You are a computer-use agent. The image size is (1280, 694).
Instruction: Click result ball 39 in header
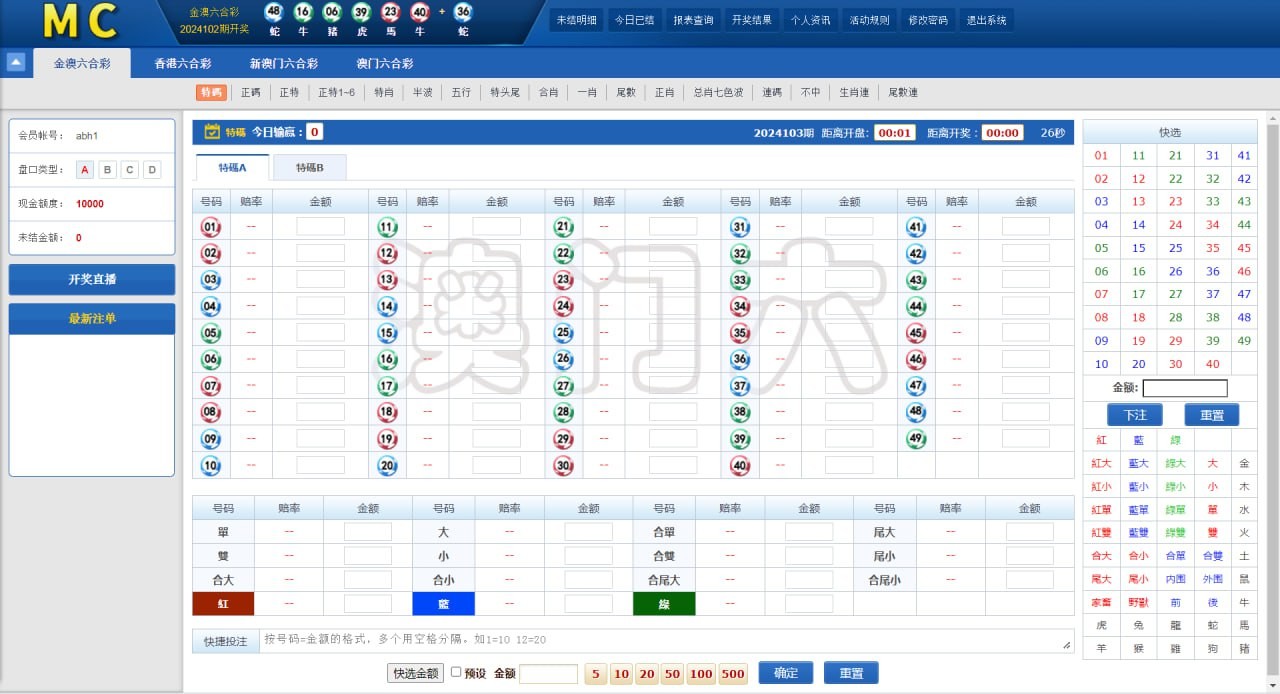click(x=362, y=12)
